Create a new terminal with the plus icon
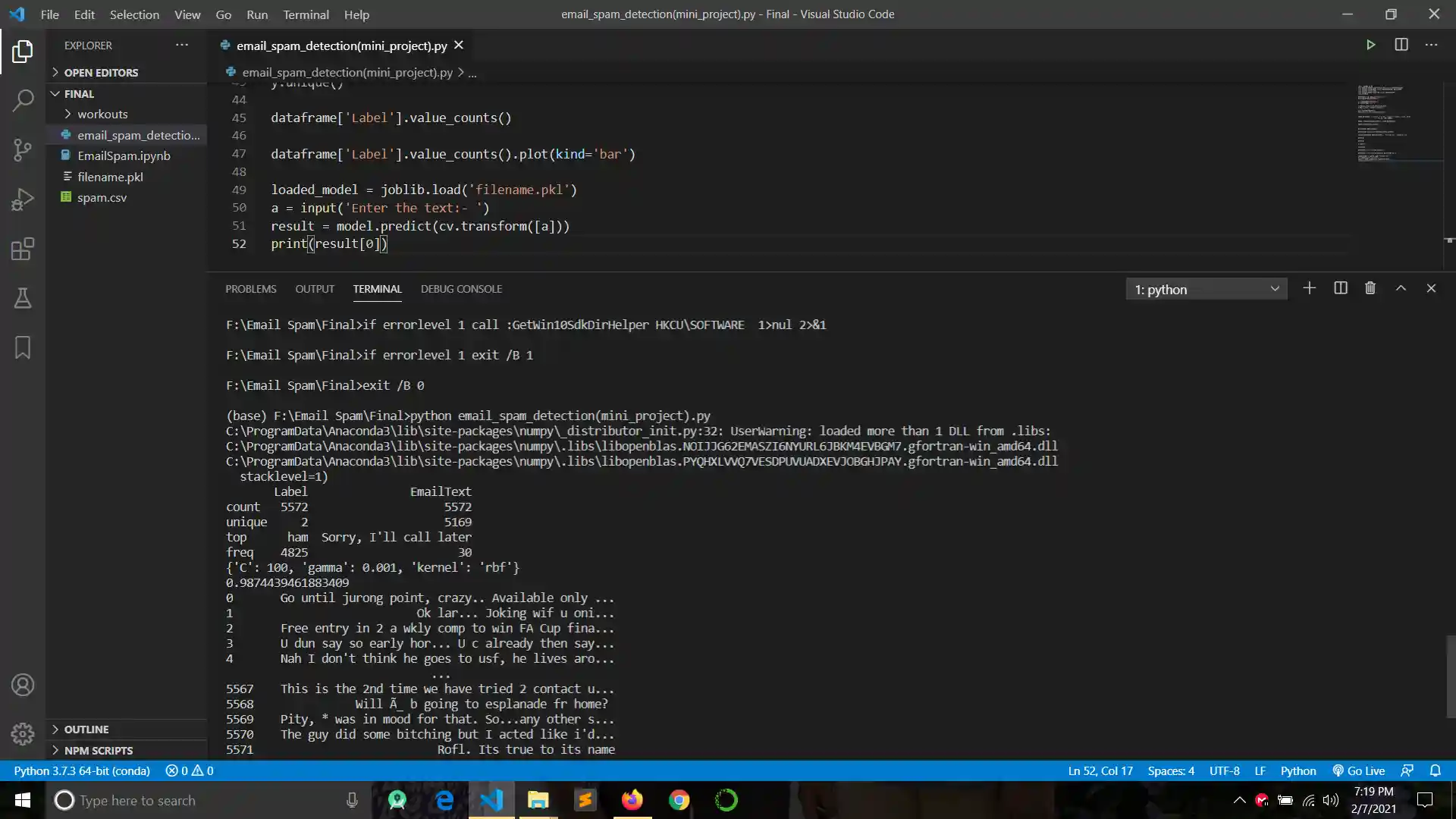Viewport: 1456px width, 819px height. coord(1310,288)
